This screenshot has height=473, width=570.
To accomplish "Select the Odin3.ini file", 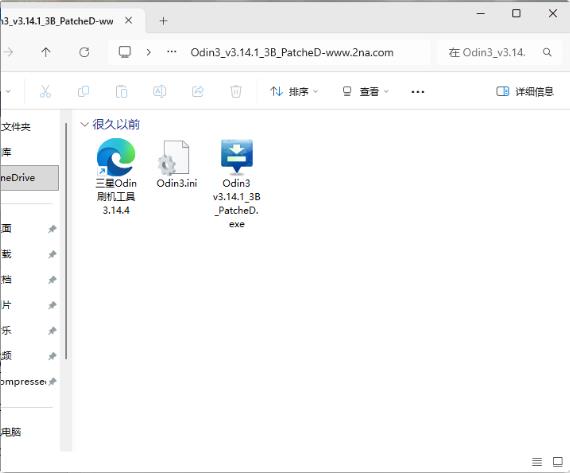I will (x=177, y=164).
